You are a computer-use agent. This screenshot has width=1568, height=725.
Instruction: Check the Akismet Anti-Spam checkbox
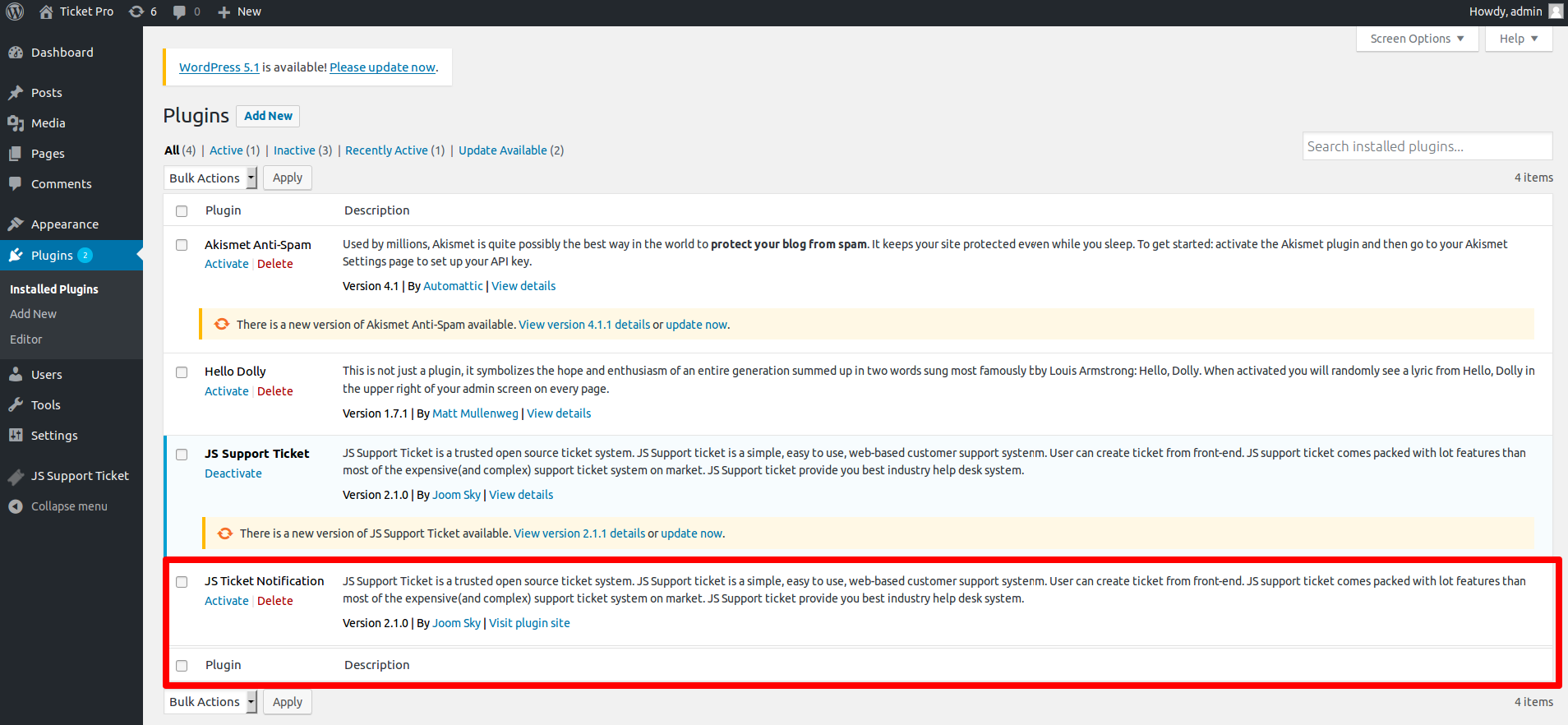click(x=182, y=245)
